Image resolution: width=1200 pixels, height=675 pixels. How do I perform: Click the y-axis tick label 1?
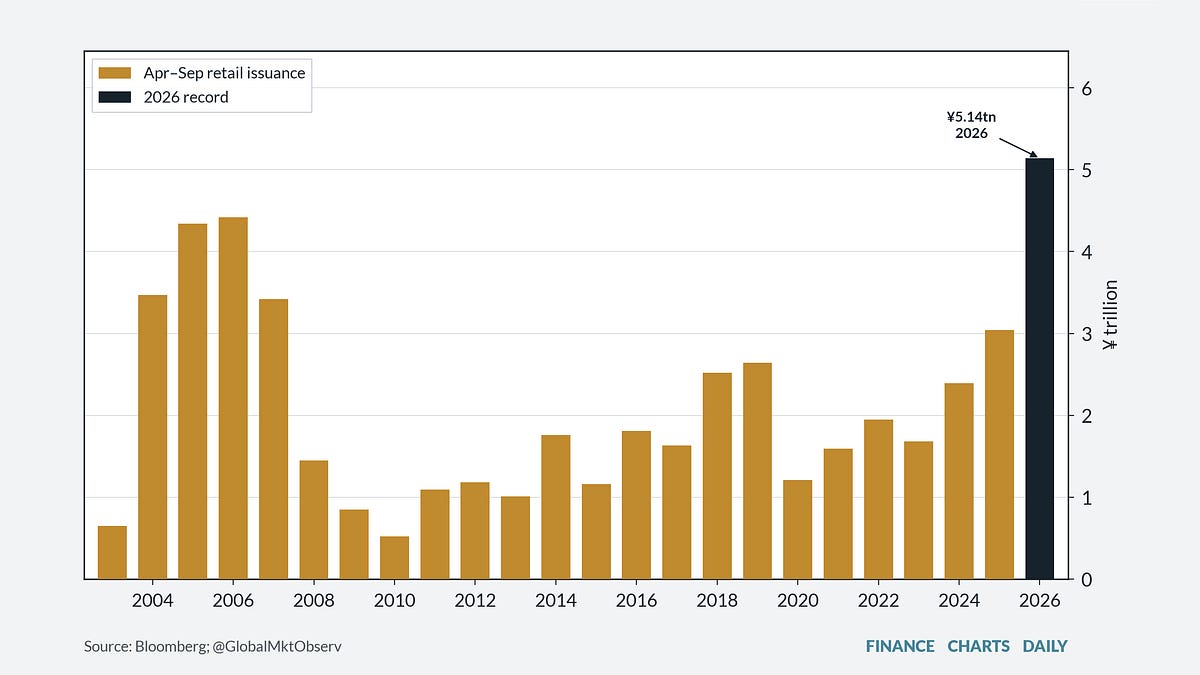click(x=1088, y=498)
